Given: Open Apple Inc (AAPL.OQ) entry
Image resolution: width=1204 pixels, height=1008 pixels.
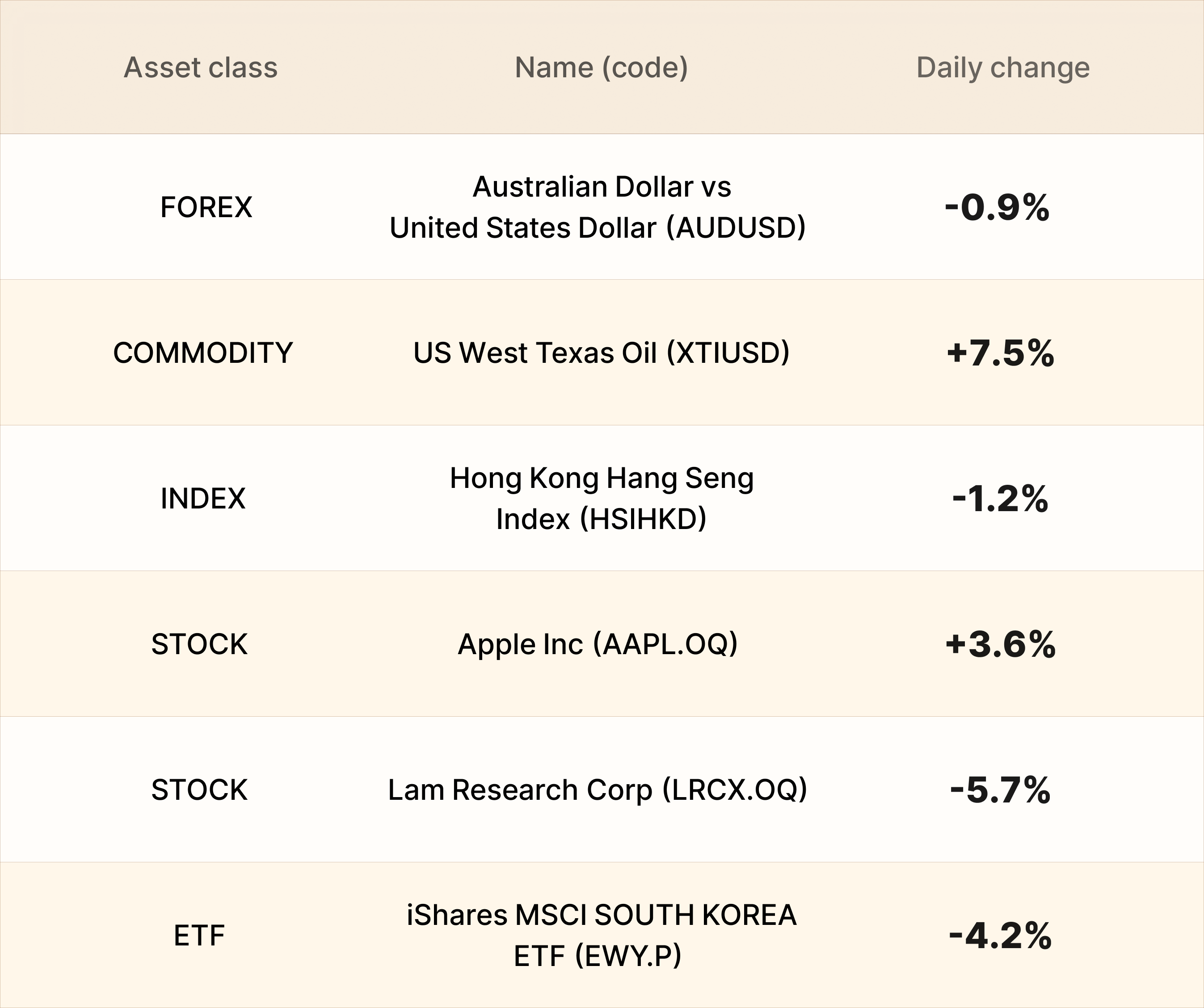Looking at the screenshot, I should (598, 644).
